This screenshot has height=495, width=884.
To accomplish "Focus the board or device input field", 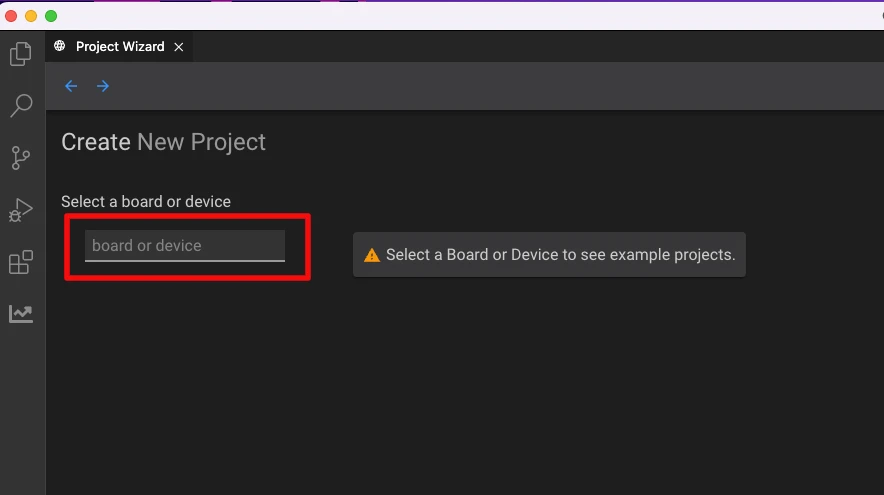I will pyautogui.click(x=185, y=246).
